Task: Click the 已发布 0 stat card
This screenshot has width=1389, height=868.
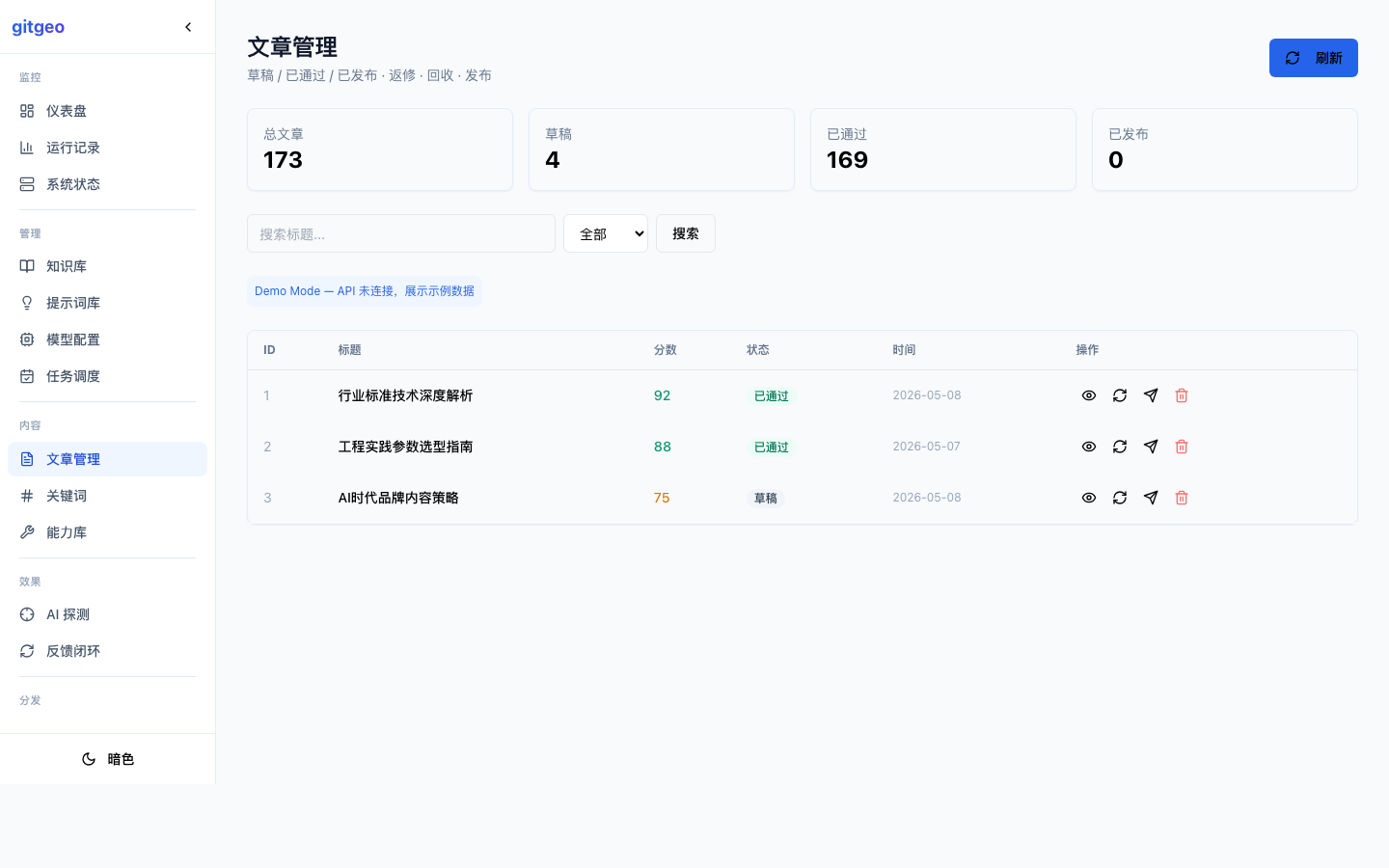Action: [1225, 149]
